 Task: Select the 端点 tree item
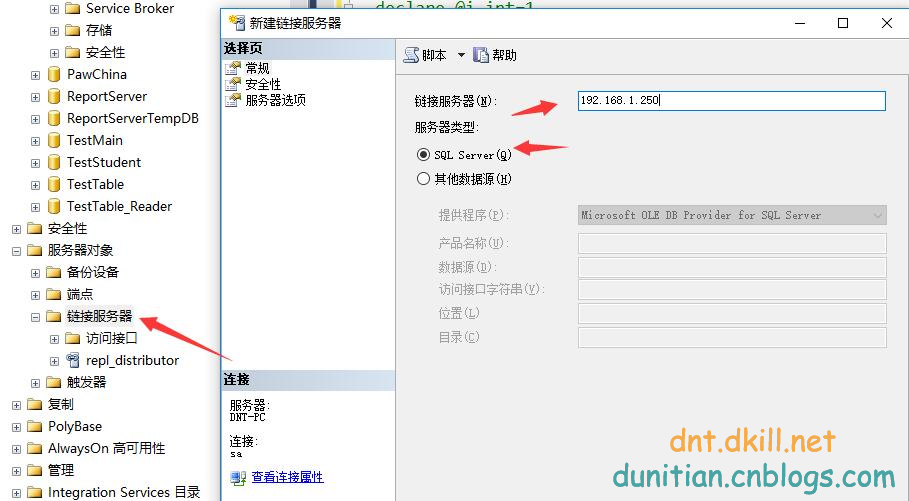pyautogui.click(x=80, y=295)
